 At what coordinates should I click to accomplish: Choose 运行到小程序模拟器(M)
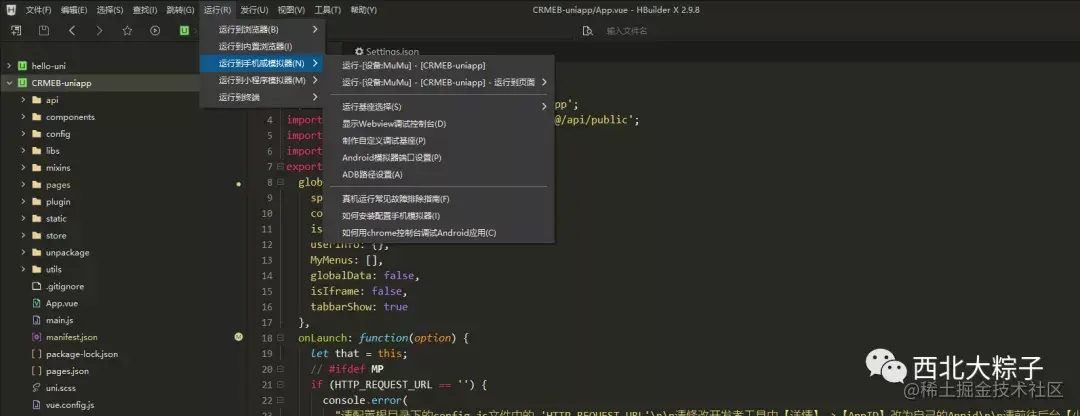pyautogui.click(x=262, y=81)
